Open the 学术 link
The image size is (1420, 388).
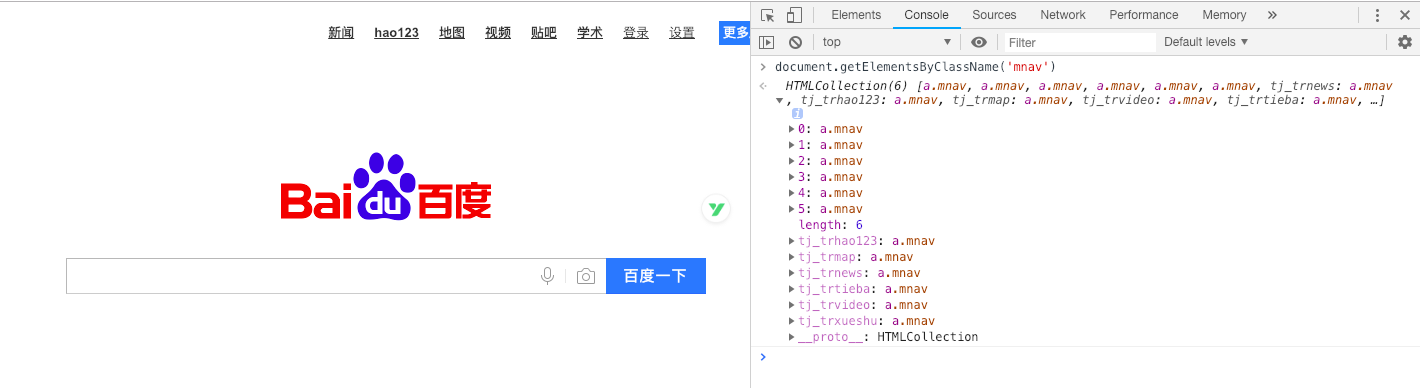pos(590,33)
